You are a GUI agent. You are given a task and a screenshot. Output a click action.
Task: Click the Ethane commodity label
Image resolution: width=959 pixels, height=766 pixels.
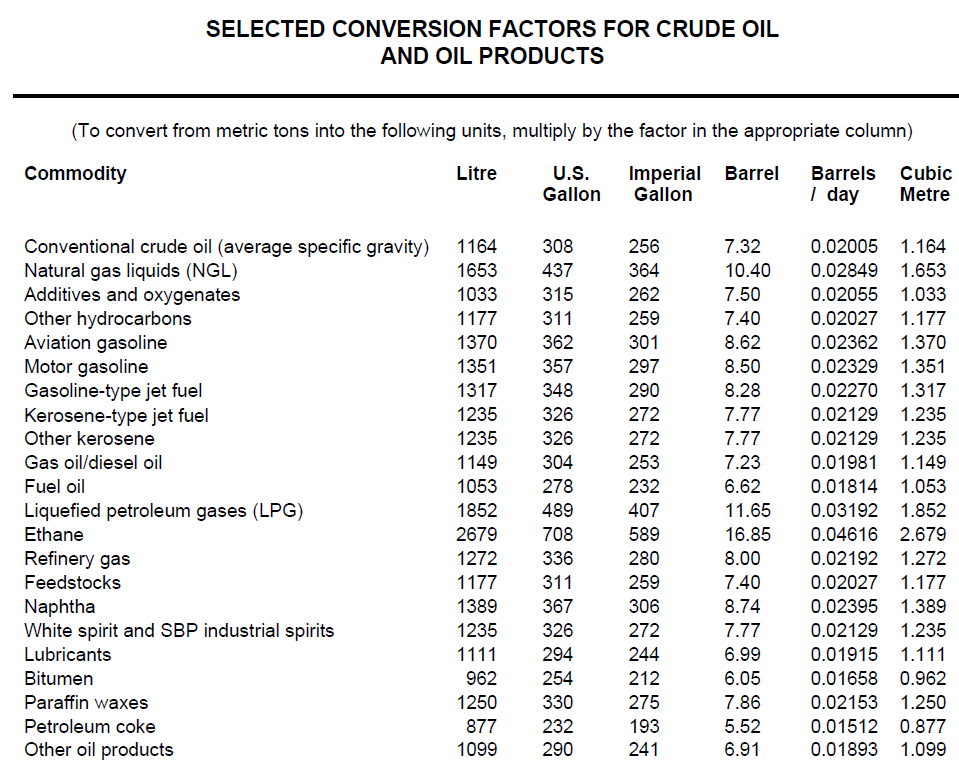[x=54, y=534]
